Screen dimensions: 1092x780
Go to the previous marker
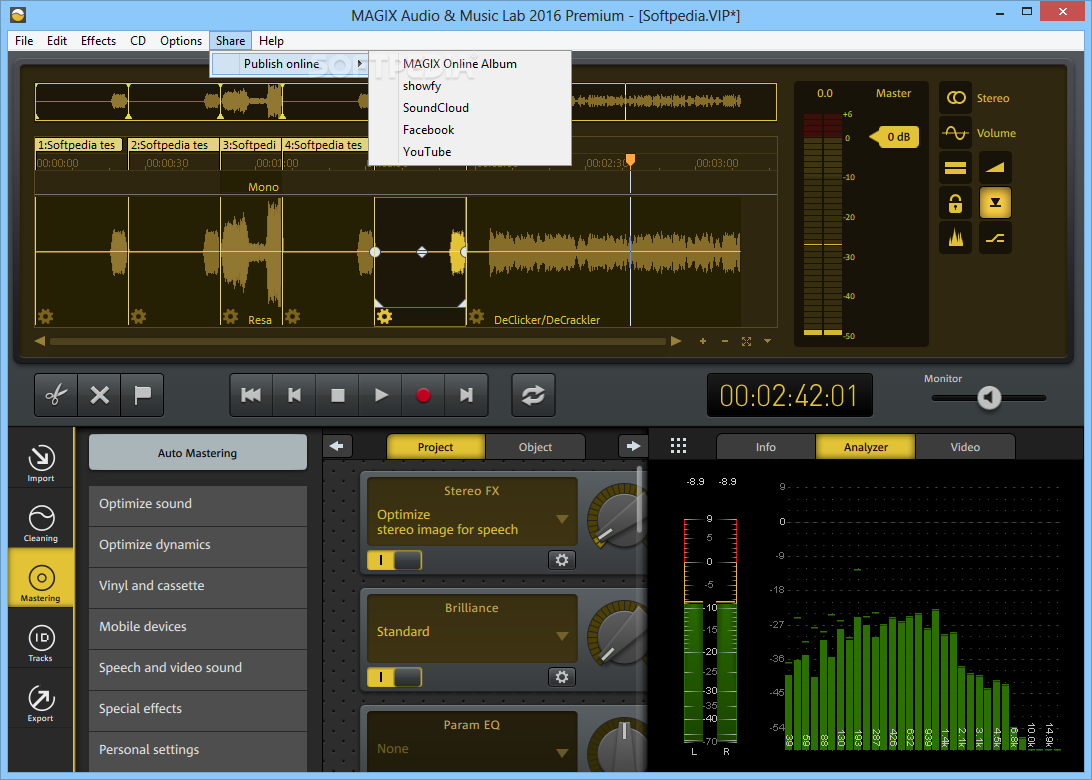295,395
